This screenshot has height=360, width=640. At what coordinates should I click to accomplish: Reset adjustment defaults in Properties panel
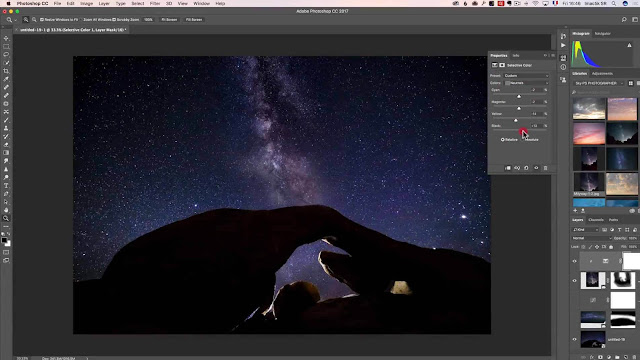pyautogui.click(x=527, y=168)
